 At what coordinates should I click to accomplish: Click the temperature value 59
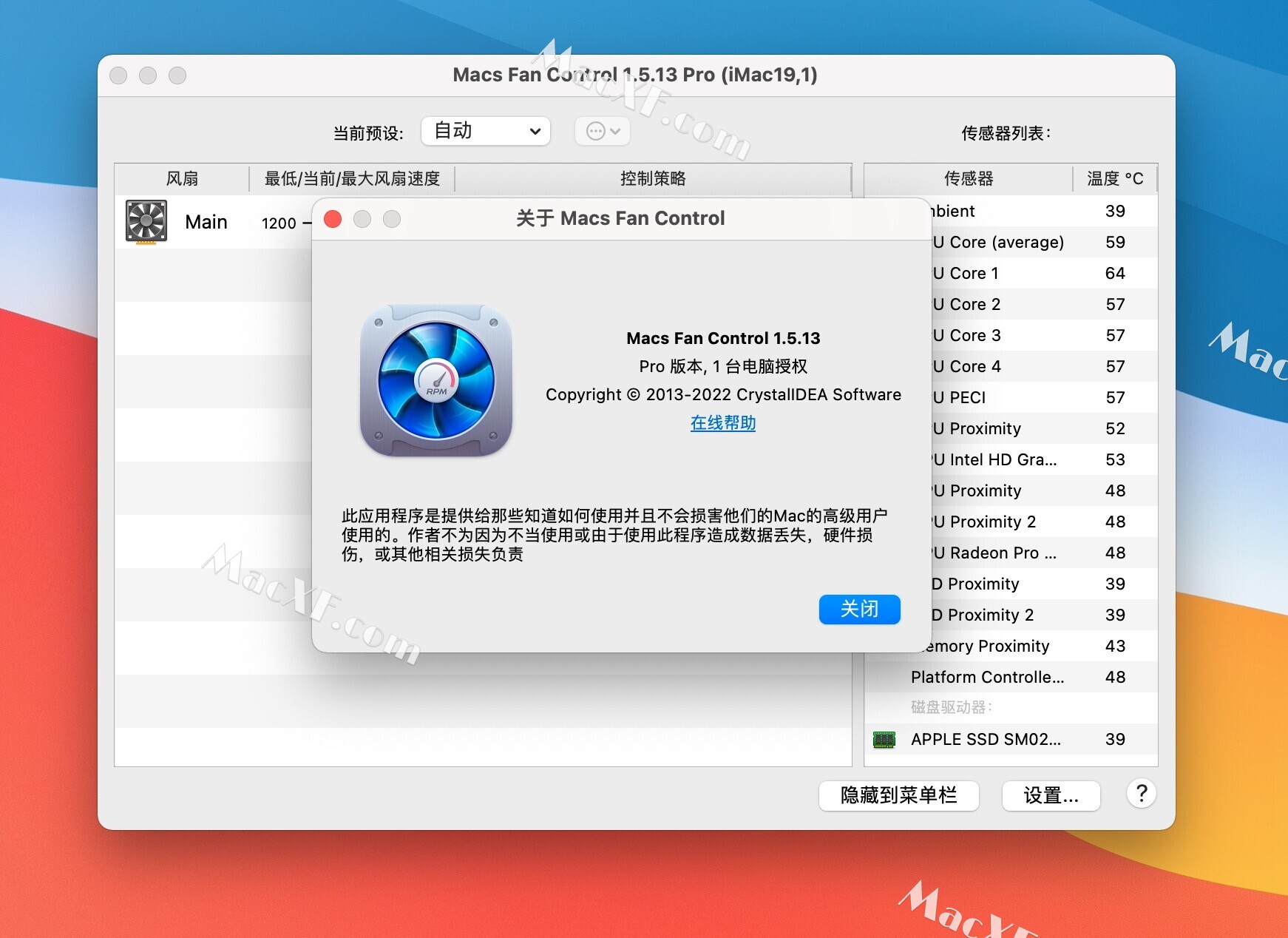1115,242
